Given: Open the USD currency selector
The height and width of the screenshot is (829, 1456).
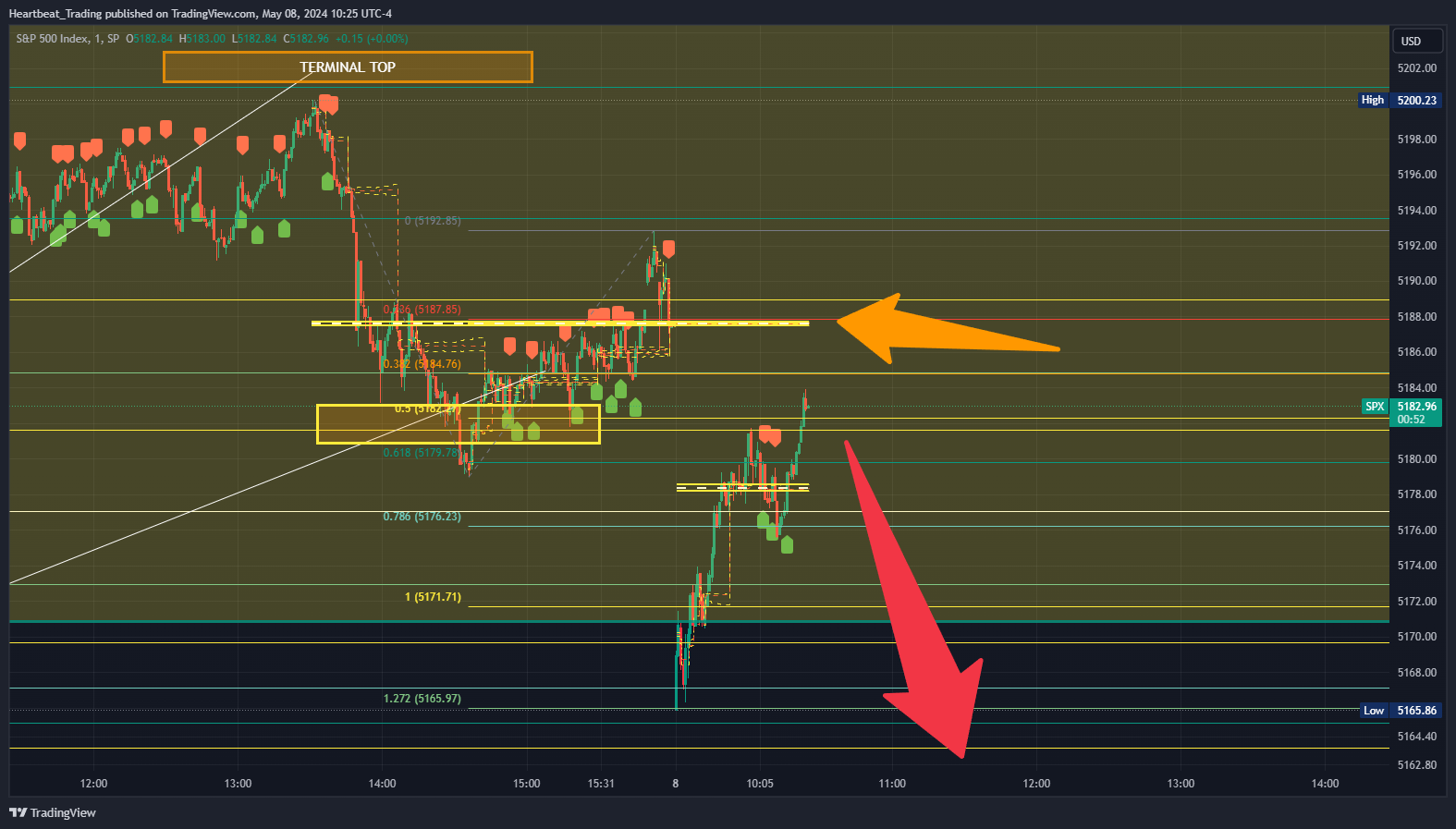Looking at the screenshot, I should (x=1416, y=41).
